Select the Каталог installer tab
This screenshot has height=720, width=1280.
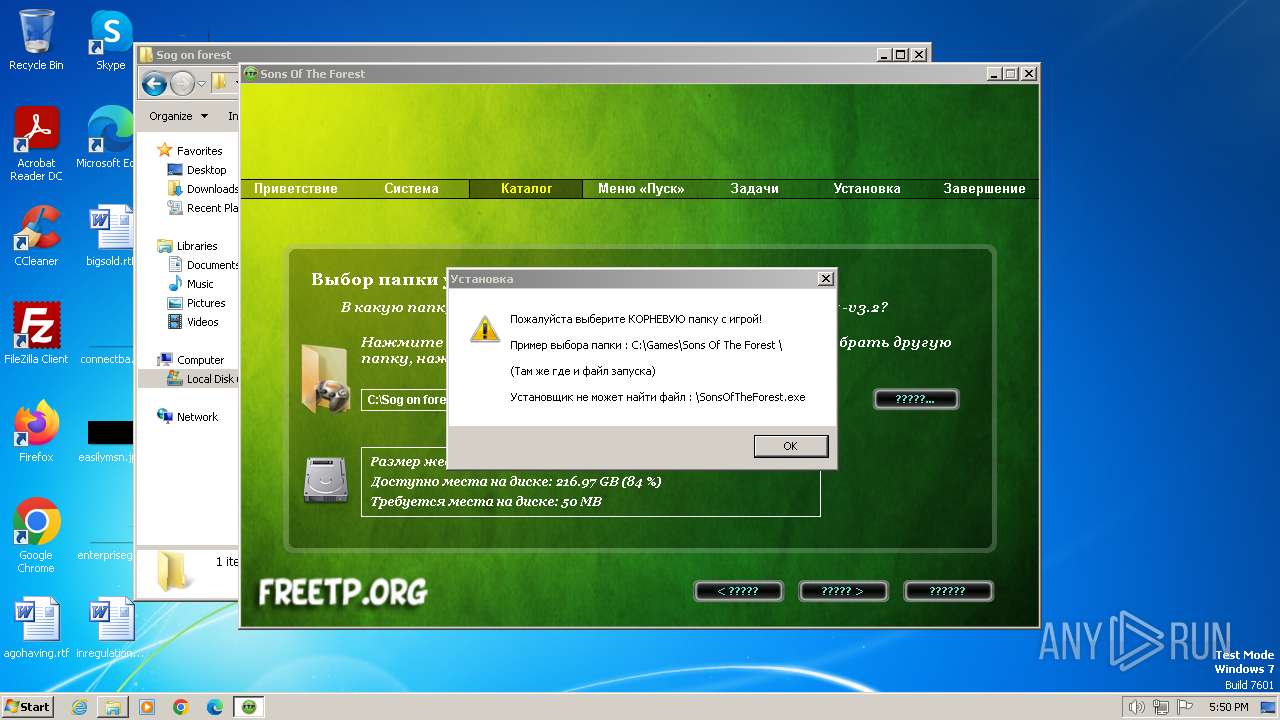526,188
